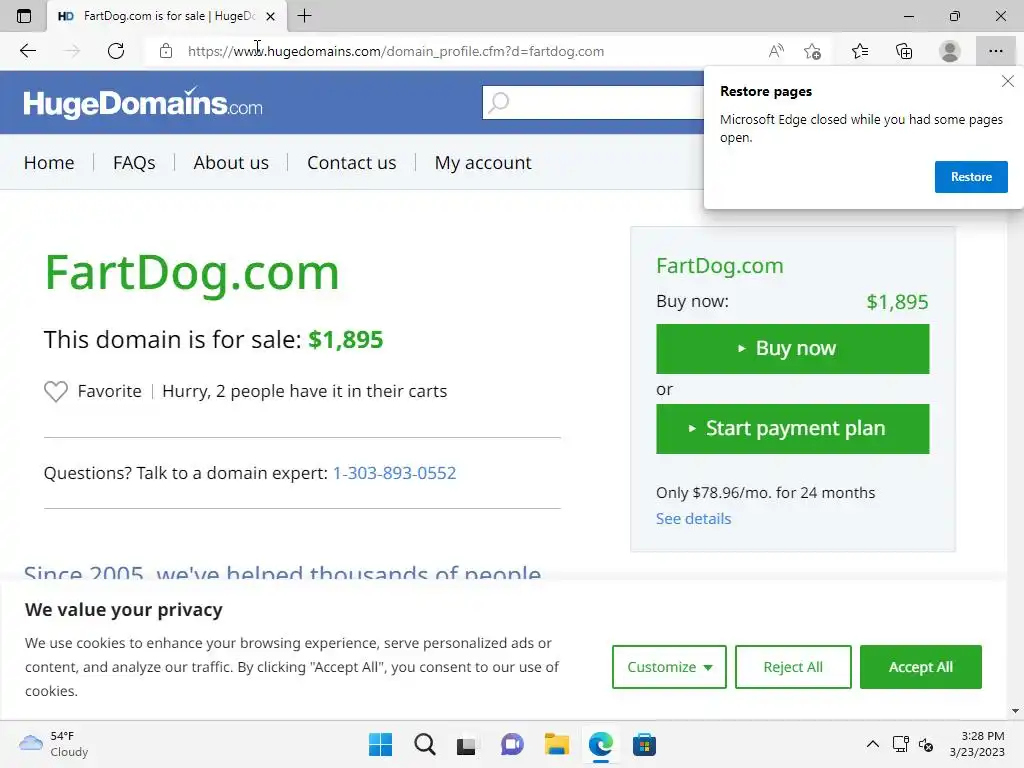Click the Restore button
Viewport: 1024px width, 768px height.
click(971, 177)
